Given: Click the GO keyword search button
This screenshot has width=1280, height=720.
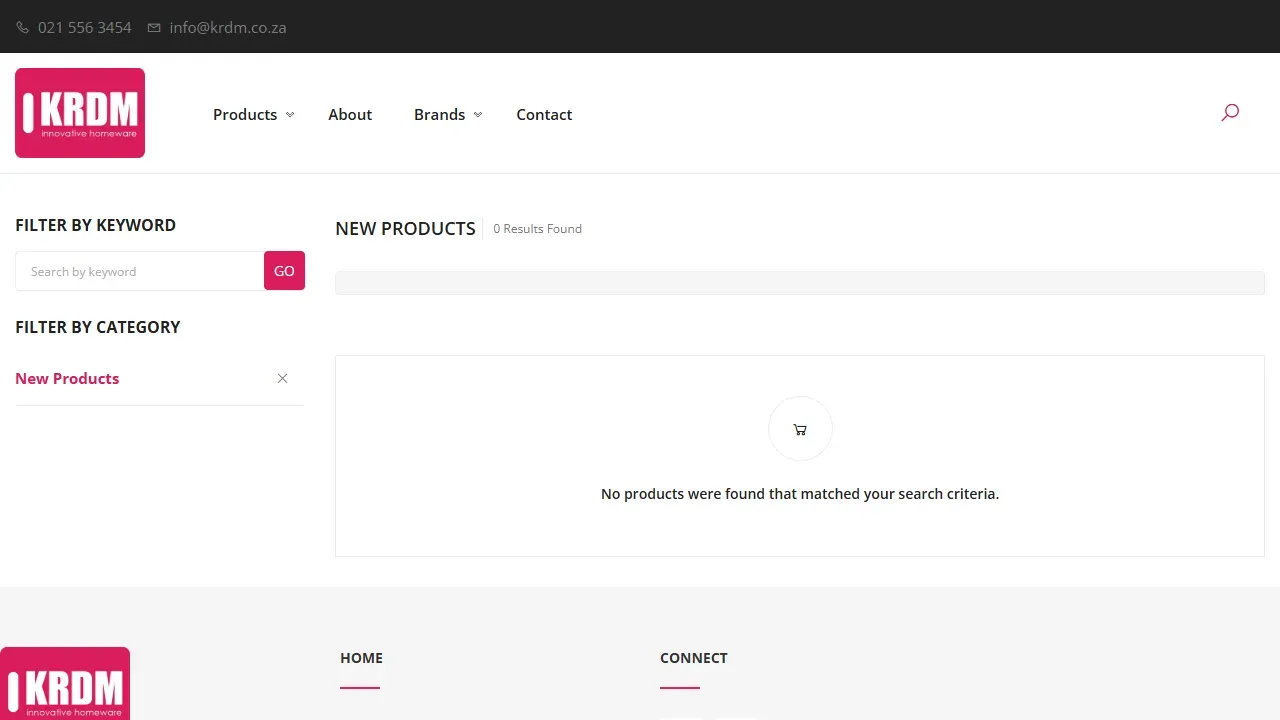Looking at the screenshot, I should point(284,271).
